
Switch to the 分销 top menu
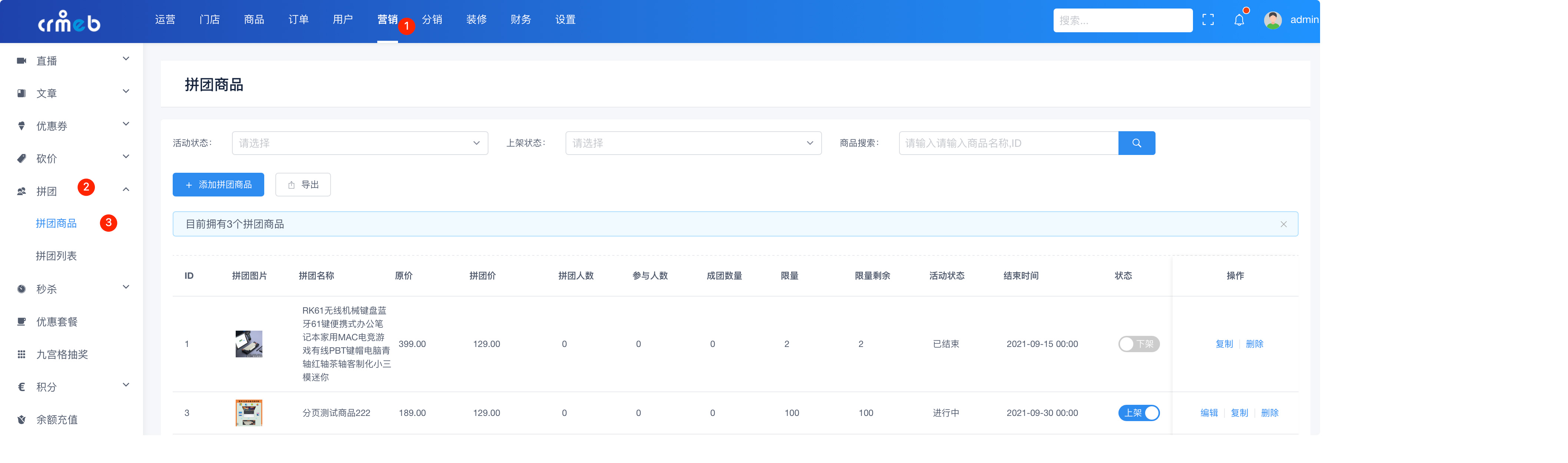tap(432, 20)
